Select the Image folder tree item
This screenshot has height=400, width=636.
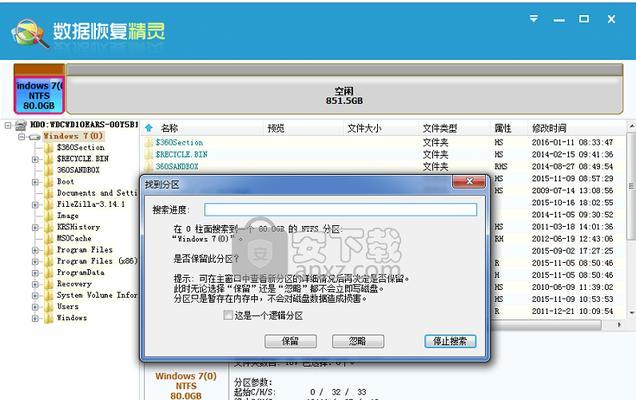pyautogui.click(x=67, y=215)
